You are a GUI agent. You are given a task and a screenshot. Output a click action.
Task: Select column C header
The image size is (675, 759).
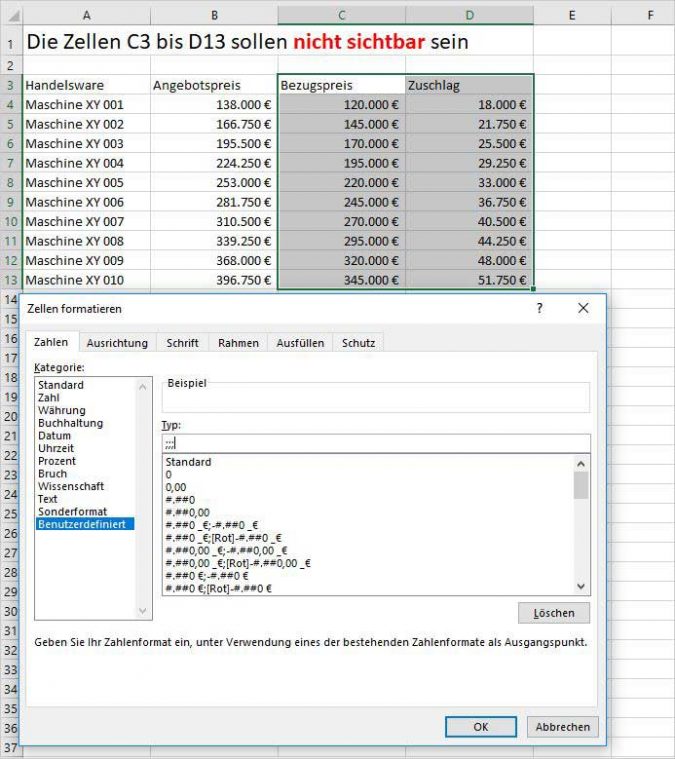[342, 15]
